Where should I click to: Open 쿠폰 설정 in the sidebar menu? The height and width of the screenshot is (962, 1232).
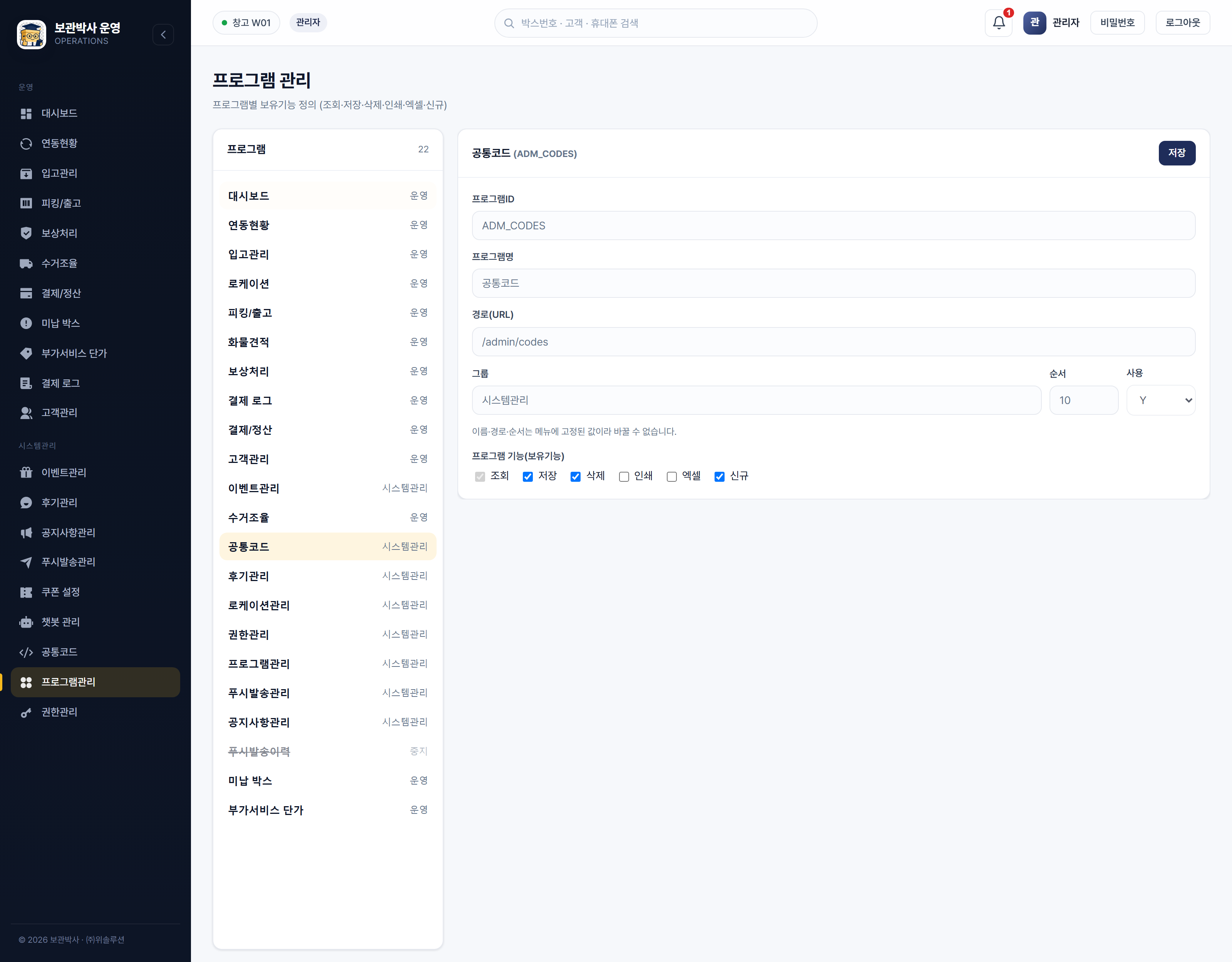[95, 592]
